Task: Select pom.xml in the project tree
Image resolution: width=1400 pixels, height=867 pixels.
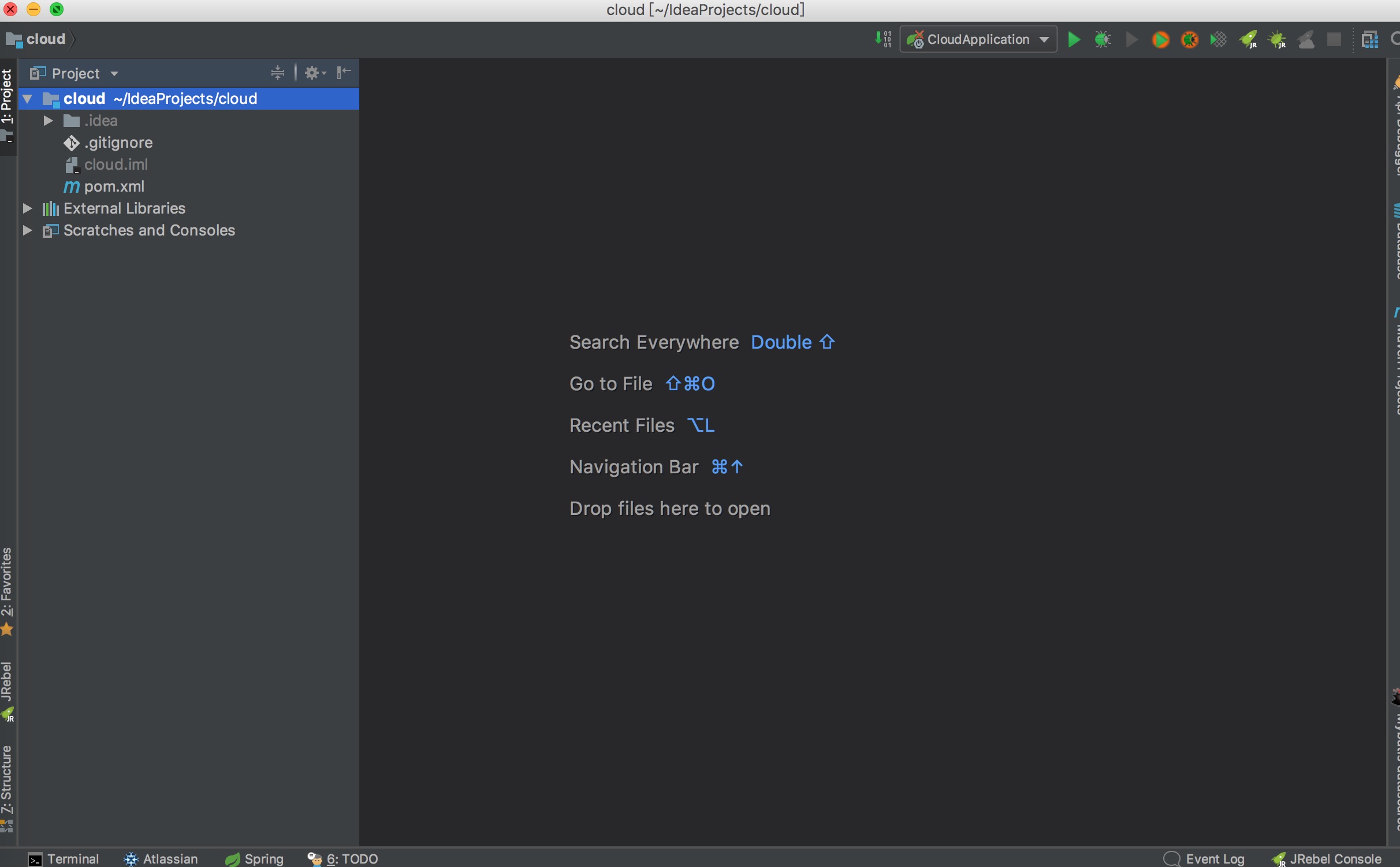Action: [x=114, y=186]
